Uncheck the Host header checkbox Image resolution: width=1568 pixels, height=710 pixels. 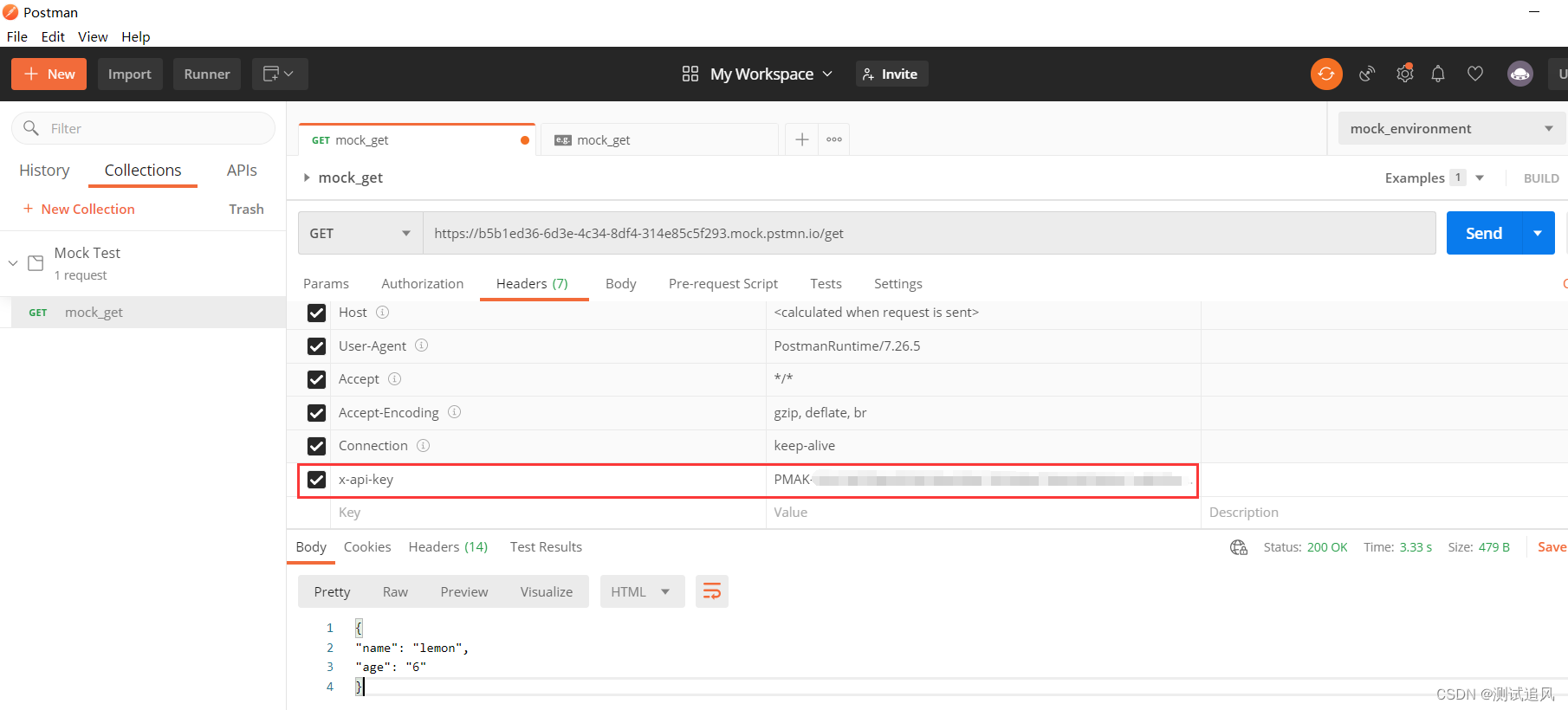(x=316, y=313)
